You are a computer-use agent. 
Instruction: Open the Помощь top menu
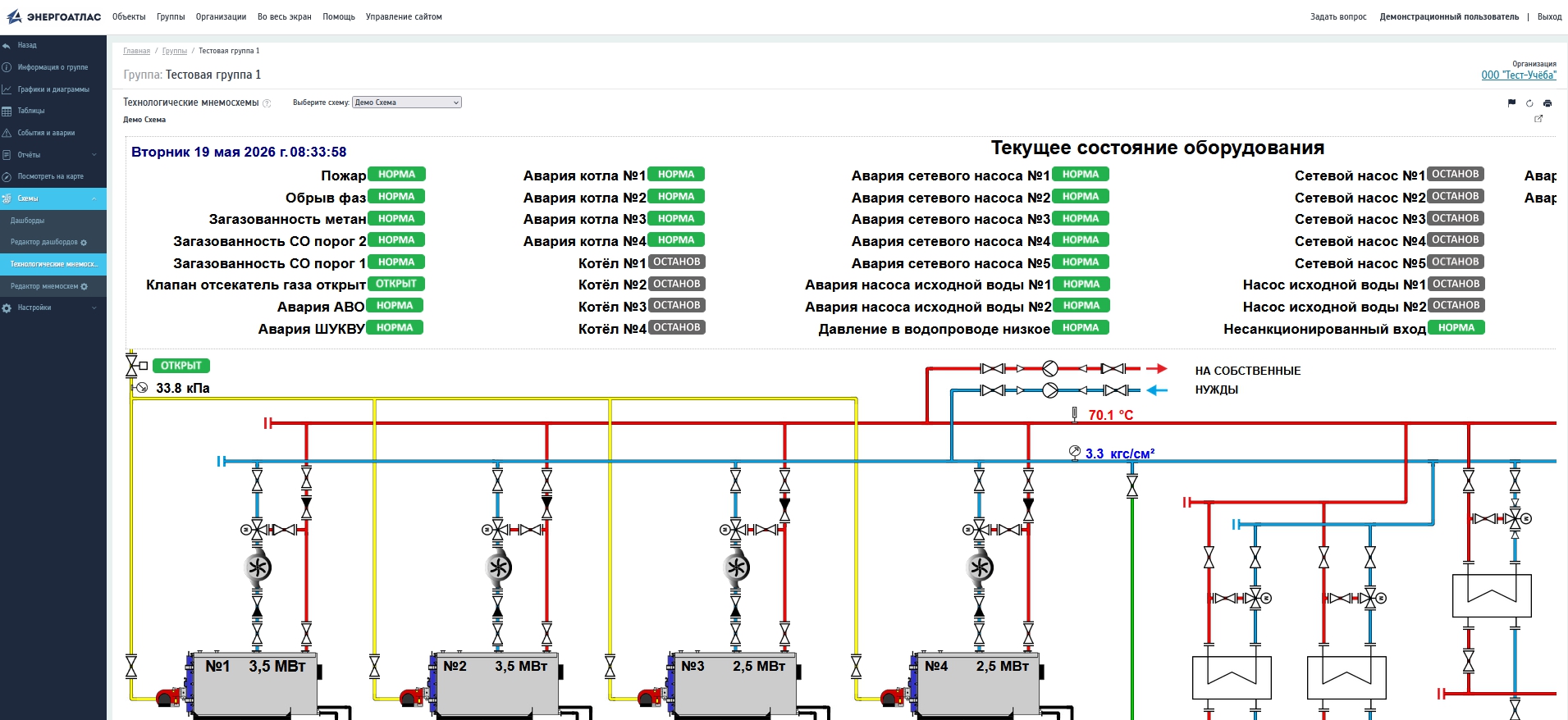(x=339, y=16)
